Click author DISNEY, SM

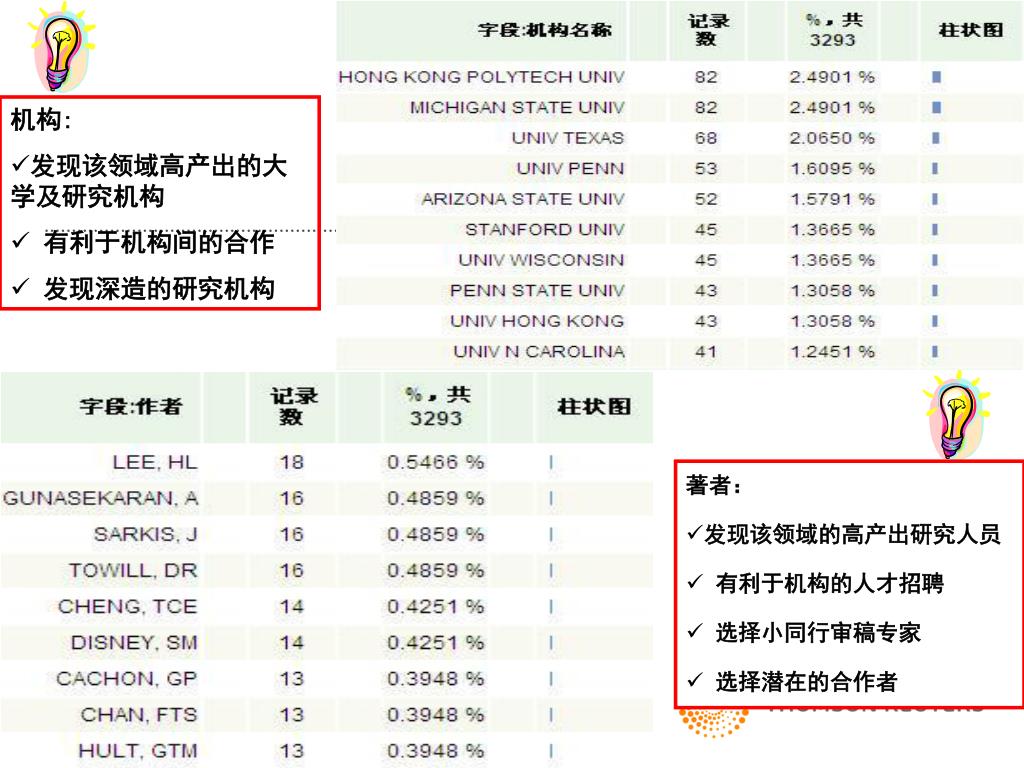[134, 643]
